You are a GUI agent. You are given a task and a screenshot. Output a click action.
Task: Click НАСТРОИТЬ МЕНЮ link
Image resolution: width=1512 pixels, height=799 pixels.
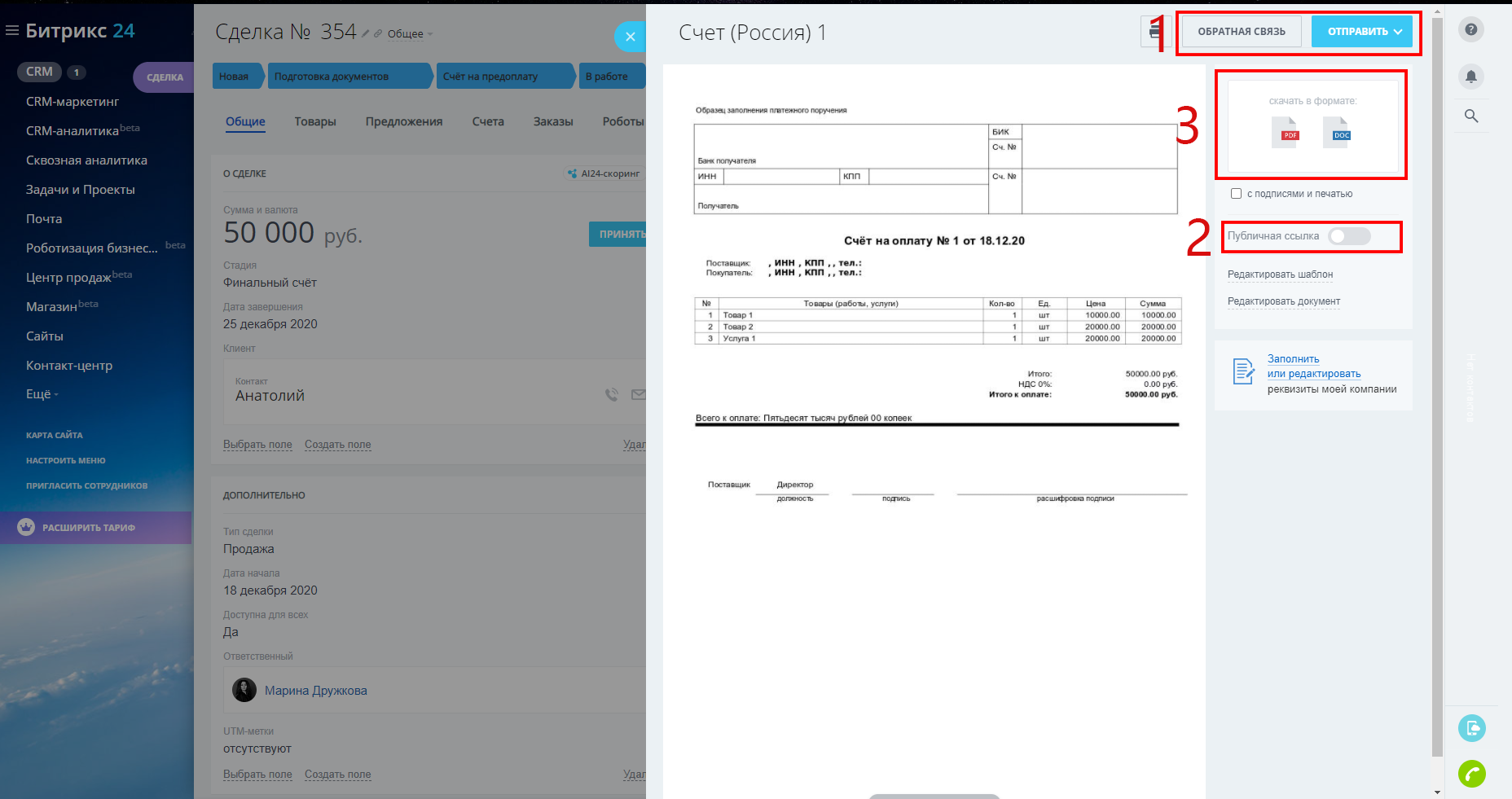pyautogui.click(x=65, y=460)
